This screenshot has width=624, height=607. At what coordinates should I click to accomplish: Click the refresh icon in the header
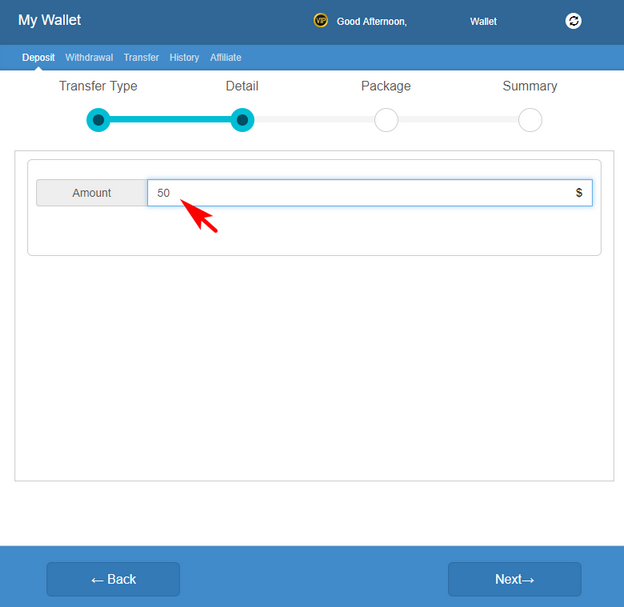(573, 21)
